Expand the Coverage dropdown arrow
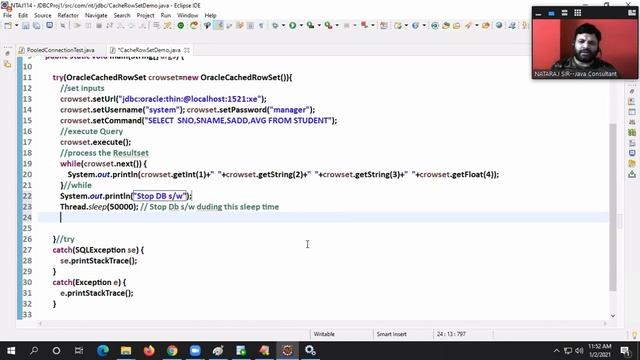This screenshot has width=640, height=360. point(319,26)
